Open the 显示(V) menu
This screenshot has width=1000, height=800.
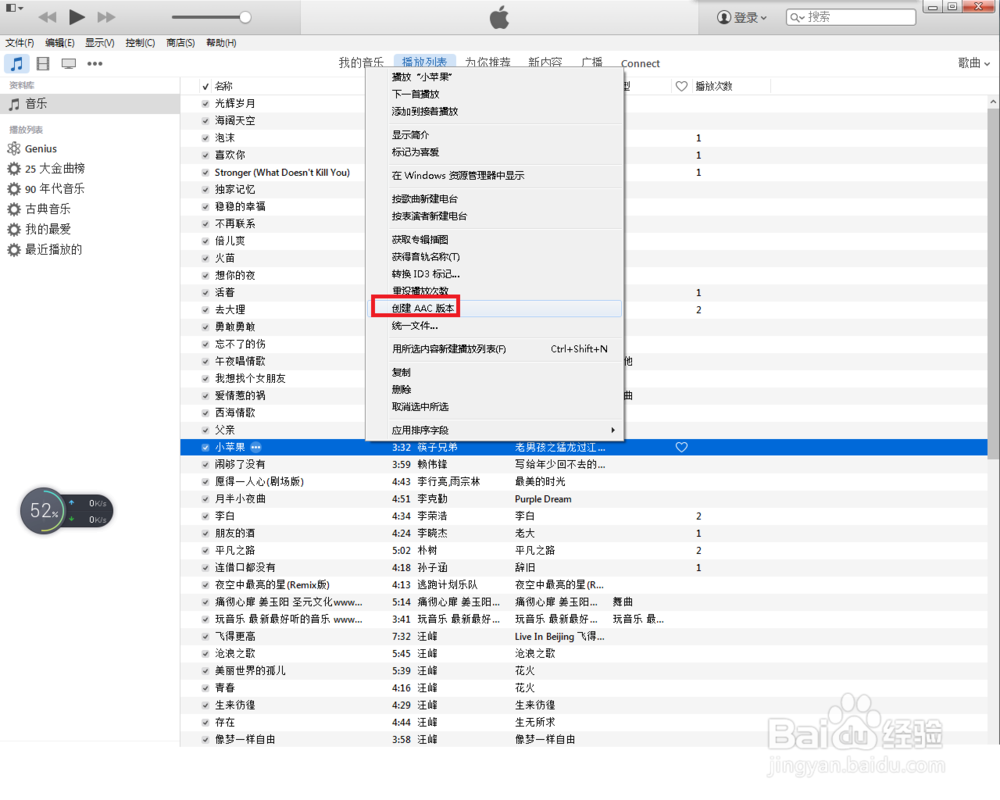pyautogui.click(x=100, y=43)
